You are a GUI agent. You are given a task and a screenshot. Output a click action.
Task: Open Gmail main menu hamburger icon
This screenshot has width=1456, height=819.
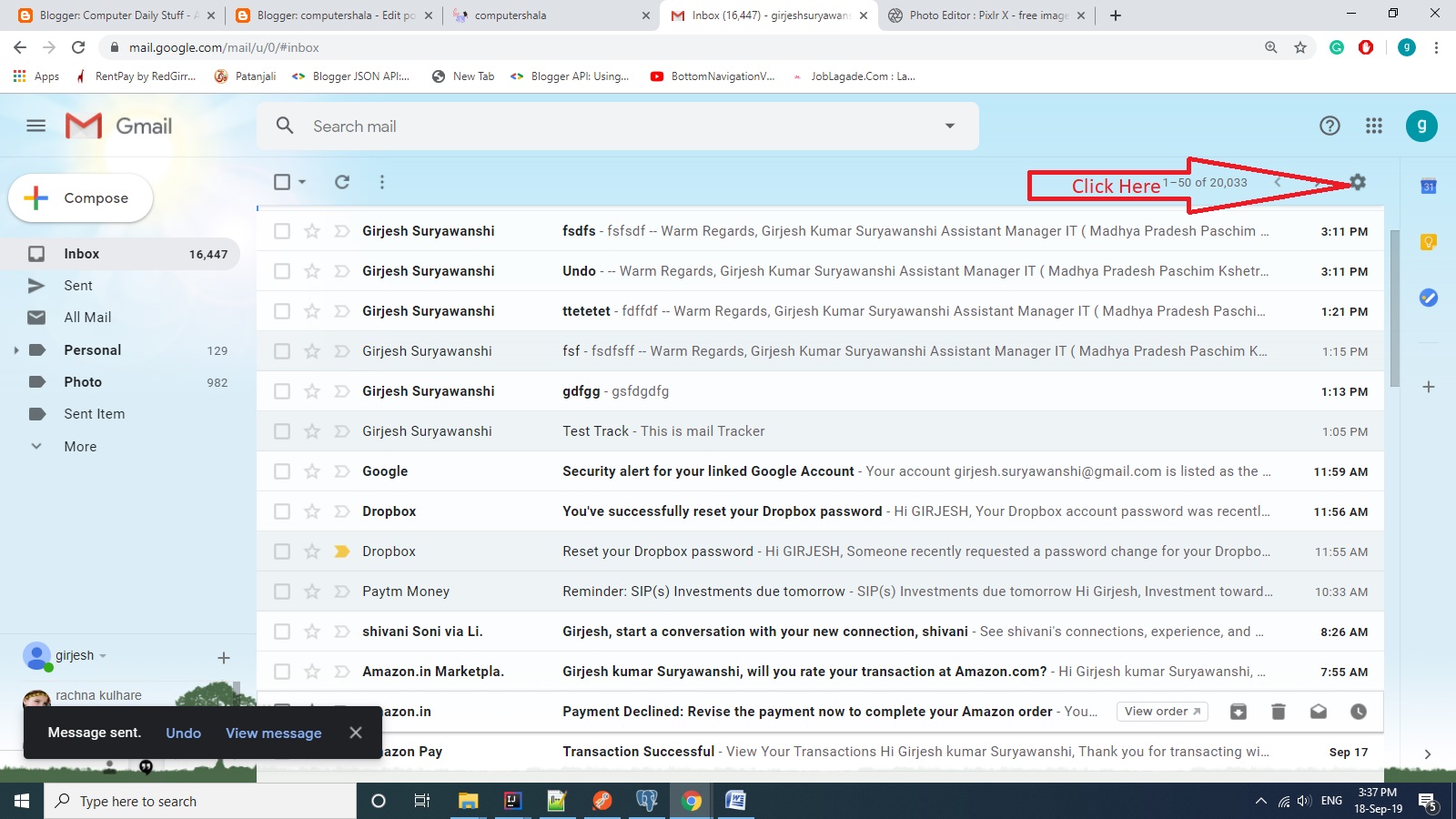point(36,126)
